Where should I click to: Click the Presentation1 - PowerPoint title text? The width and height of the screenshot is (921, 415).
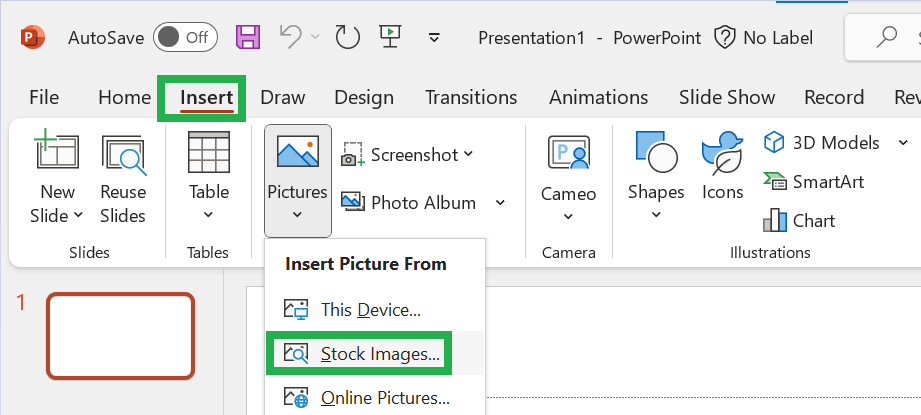tap(590, 38)
